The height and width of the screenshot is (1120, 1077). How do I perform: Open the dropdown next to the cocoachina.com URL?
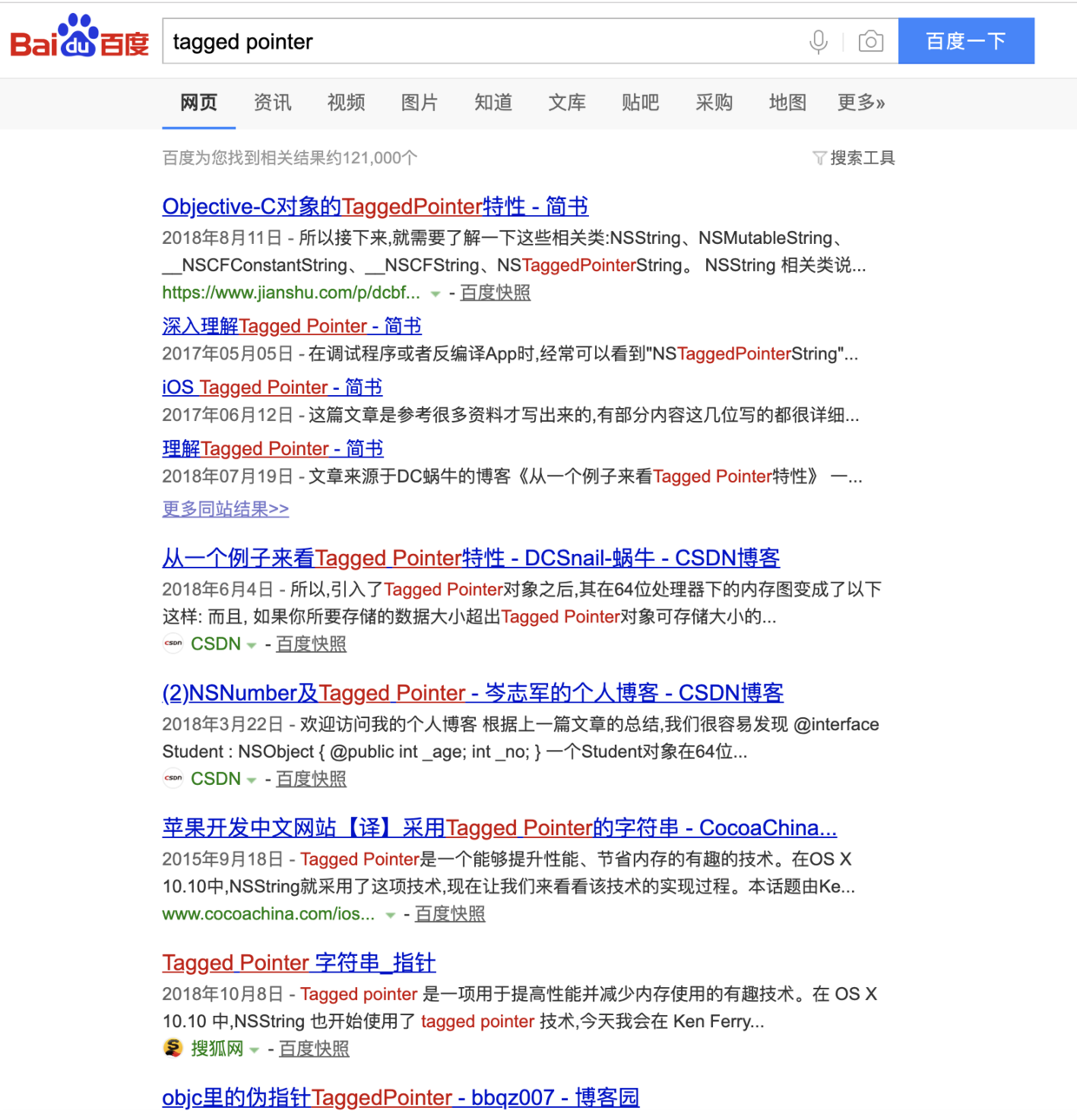[x=391, y=914]
